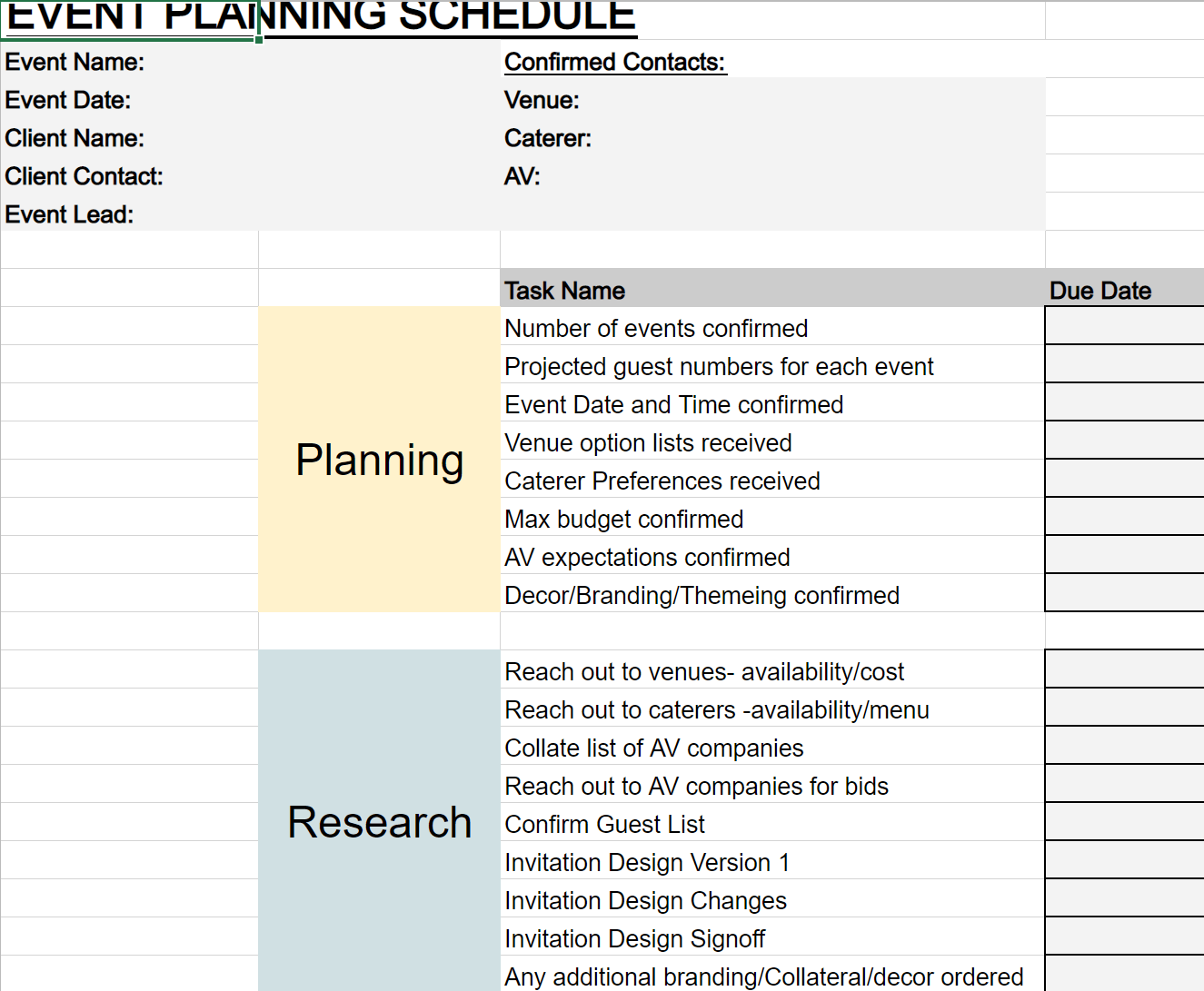Select the Collate list of AV companies cell
1204x991 pixels.
pos(772,748)
